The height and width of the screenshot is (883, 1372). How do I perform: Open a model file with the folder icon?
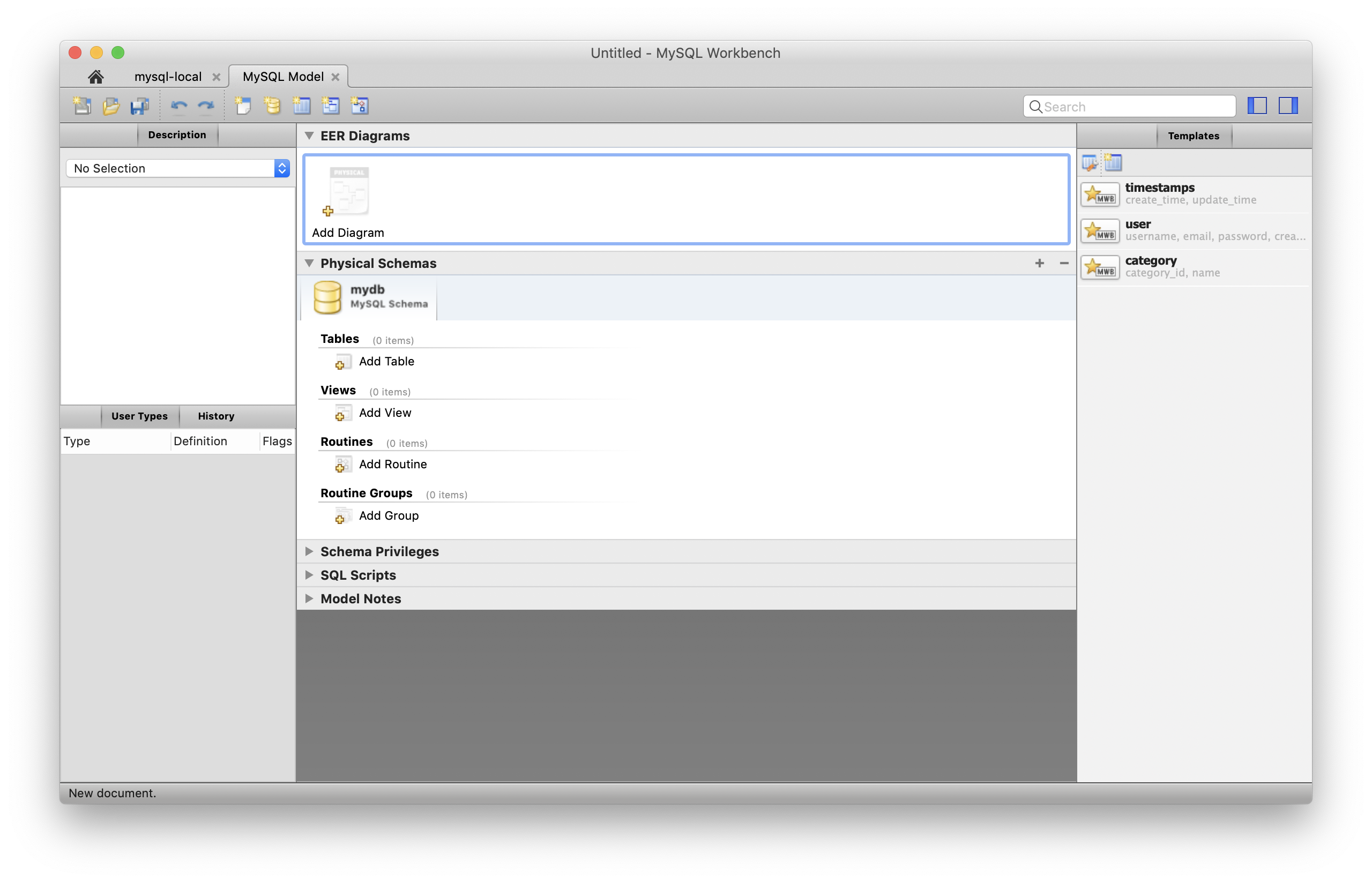point(110,106)
